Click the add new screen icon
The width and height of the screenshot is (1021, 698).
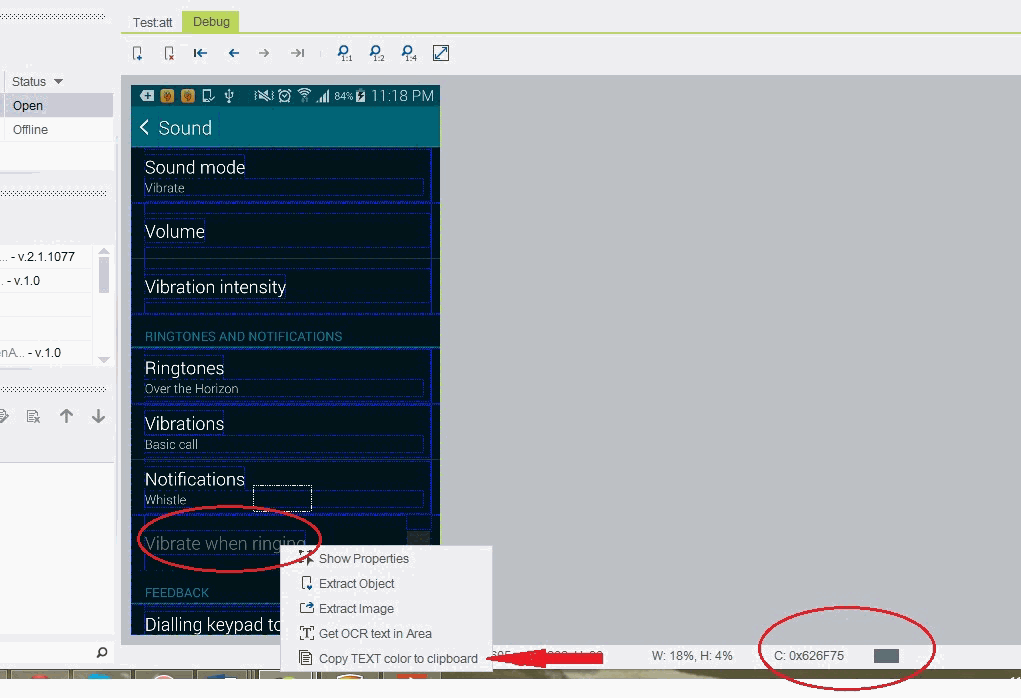pos(138,53)
